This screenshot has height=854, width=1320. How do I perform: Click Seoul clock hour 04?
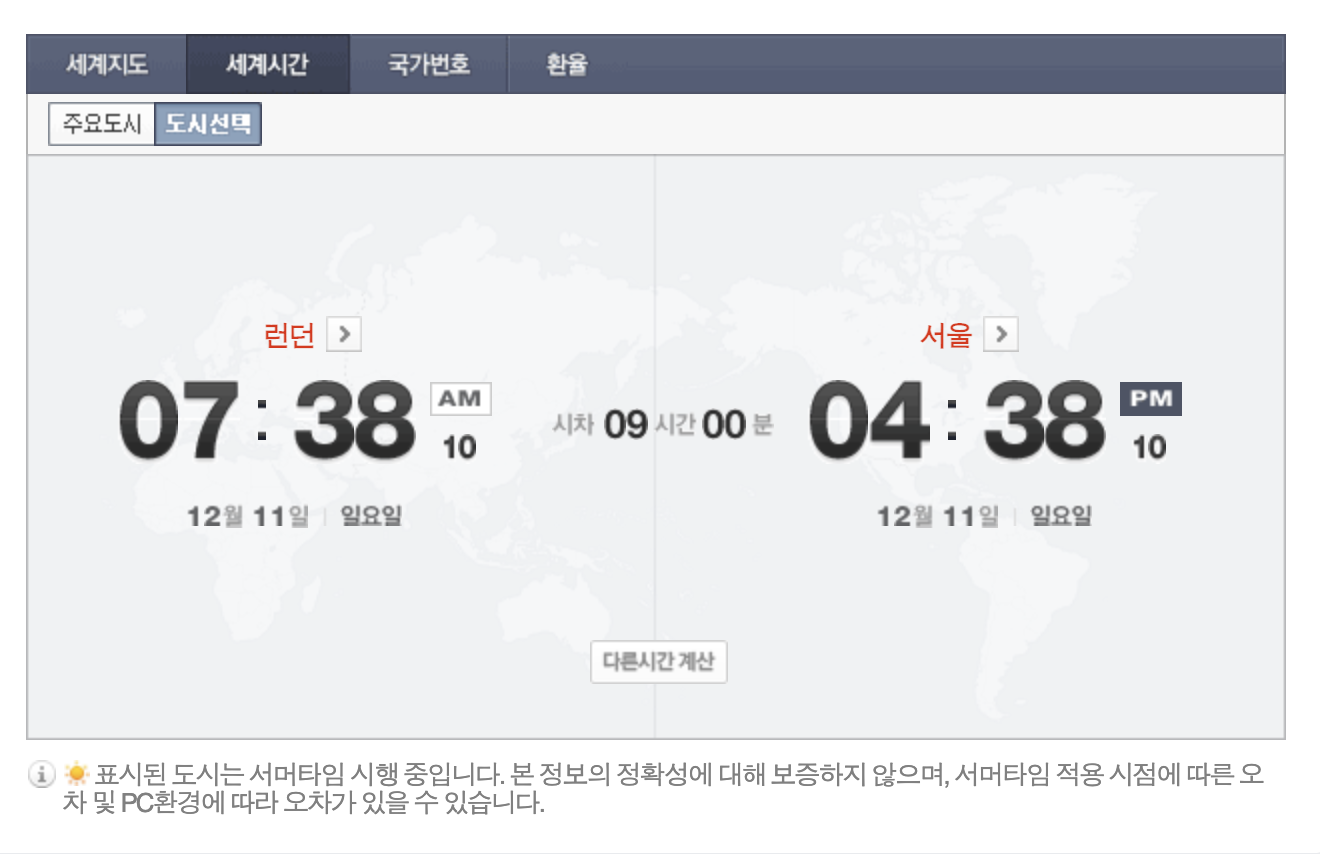(x=868, y=421)
